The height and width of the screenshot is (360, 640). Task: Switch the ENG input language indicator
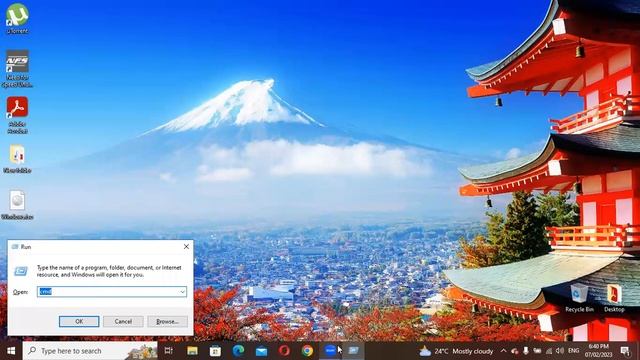point(573,351)
